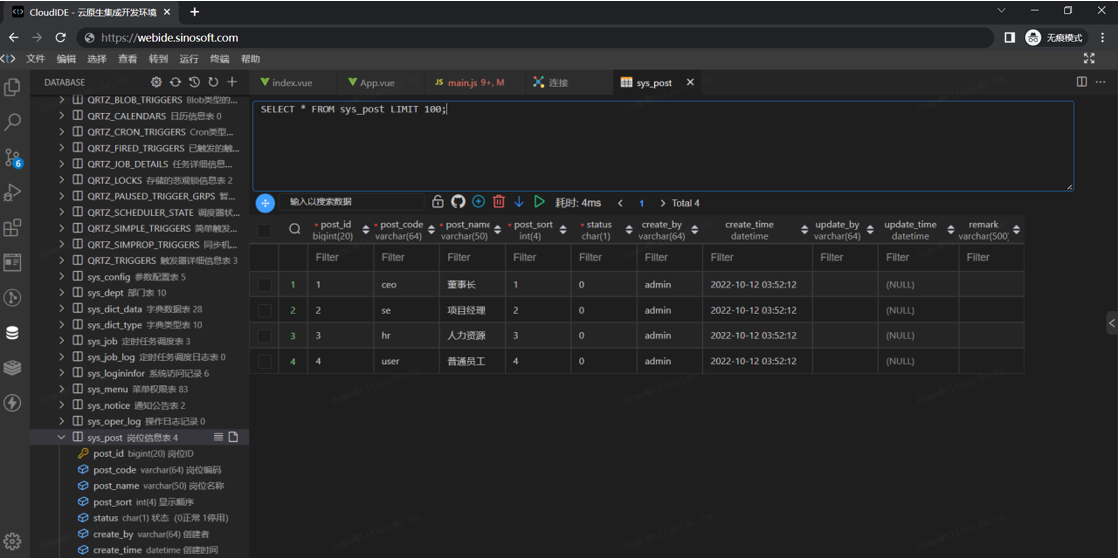Select the checkbox for the hr row
Image resolution: width=1119 pixels, height=558 pixels.
pos(264,336)
